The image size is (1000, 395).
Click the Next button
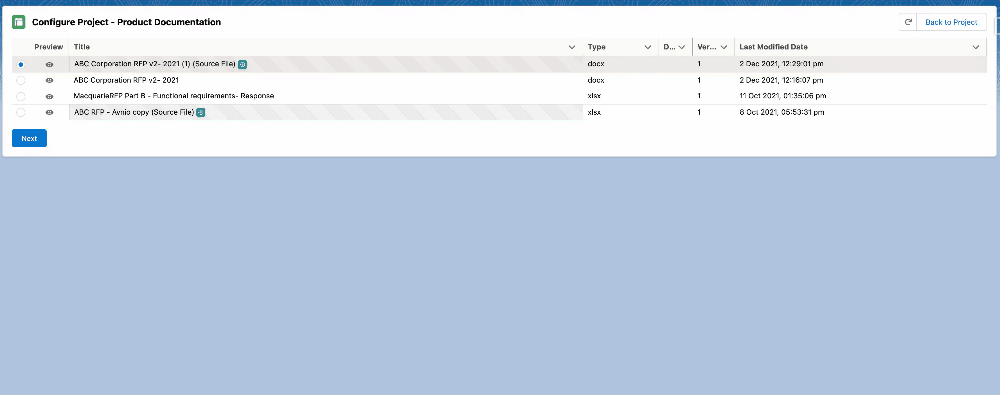(x=29, y=138)
